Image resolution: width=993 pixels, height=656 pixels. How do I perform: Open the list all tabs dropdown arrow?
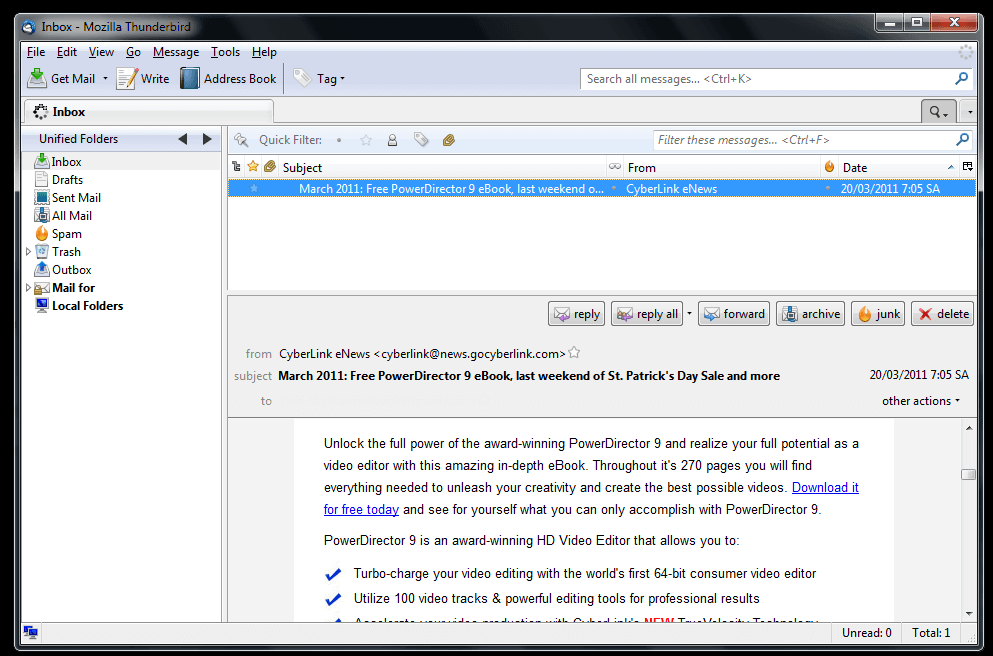970,113
